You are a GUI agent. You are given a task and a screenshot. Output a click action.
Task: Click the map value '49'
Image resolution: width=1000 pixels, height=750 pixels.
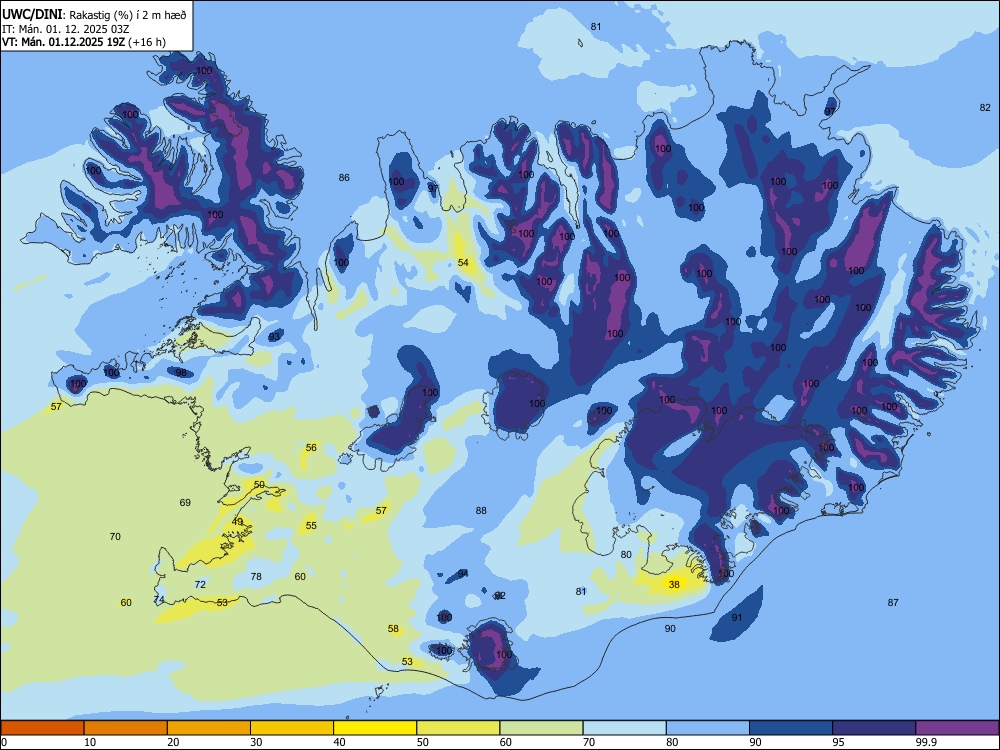(237, 522)
